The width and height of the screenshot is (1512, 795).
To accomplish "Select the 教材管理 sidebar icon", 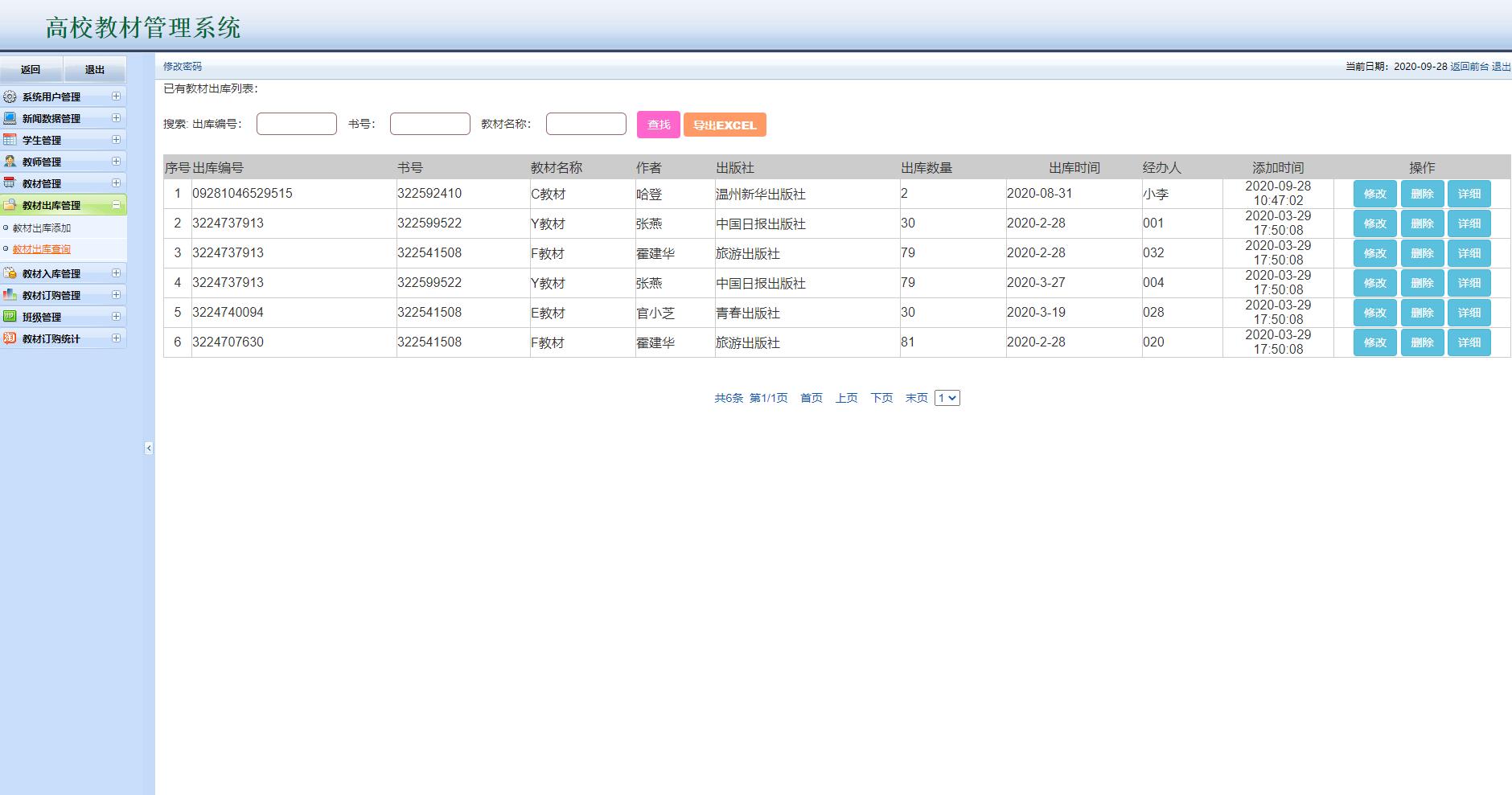I will click(x=10, y=182).
